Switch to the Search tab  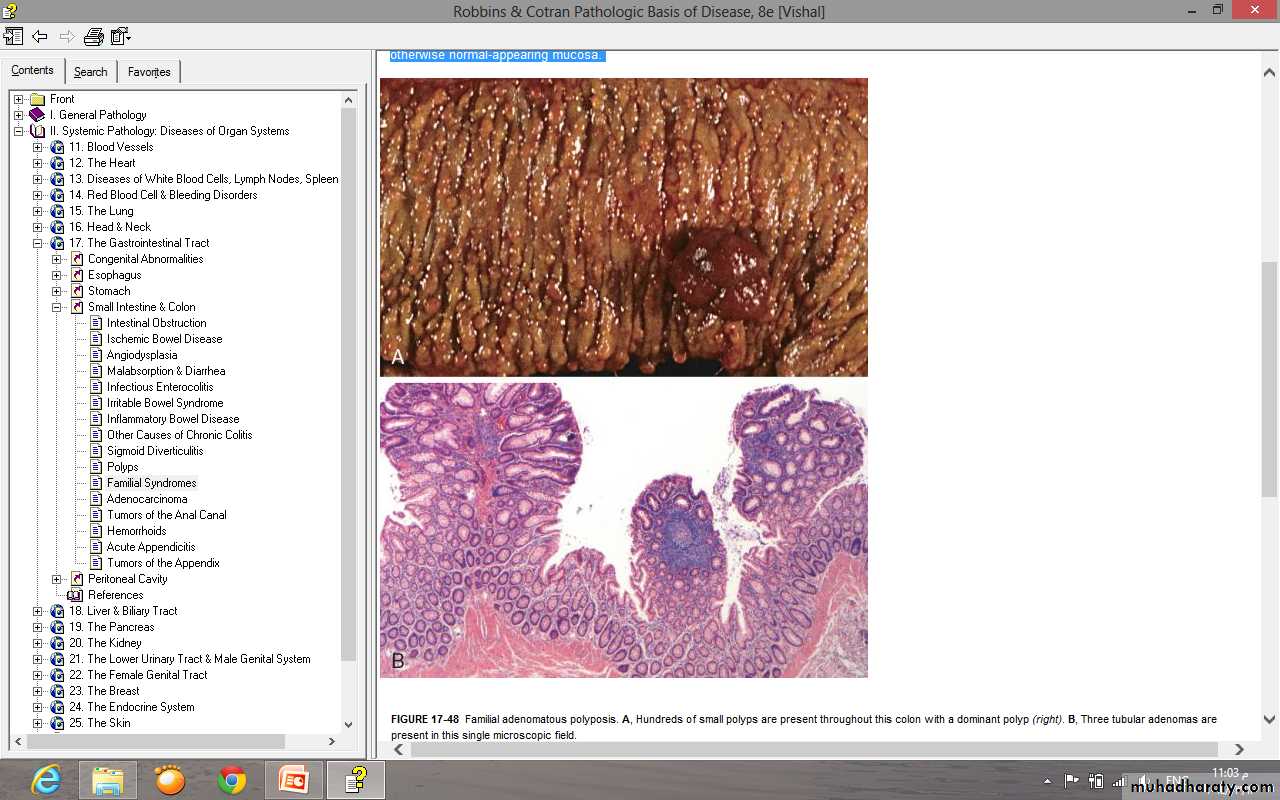[90, 72]
